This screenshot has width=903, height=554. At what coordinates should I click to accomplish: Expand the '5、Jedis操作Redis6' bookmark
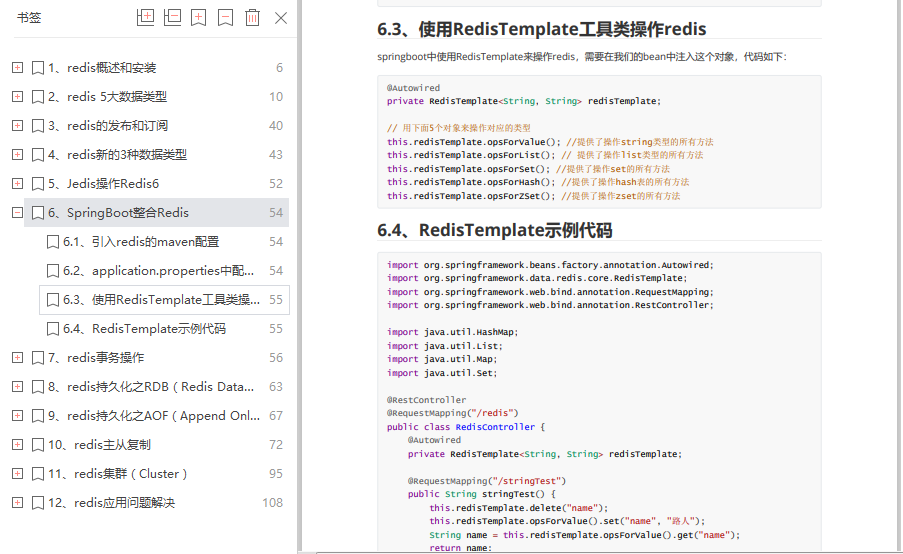[18, 184]
